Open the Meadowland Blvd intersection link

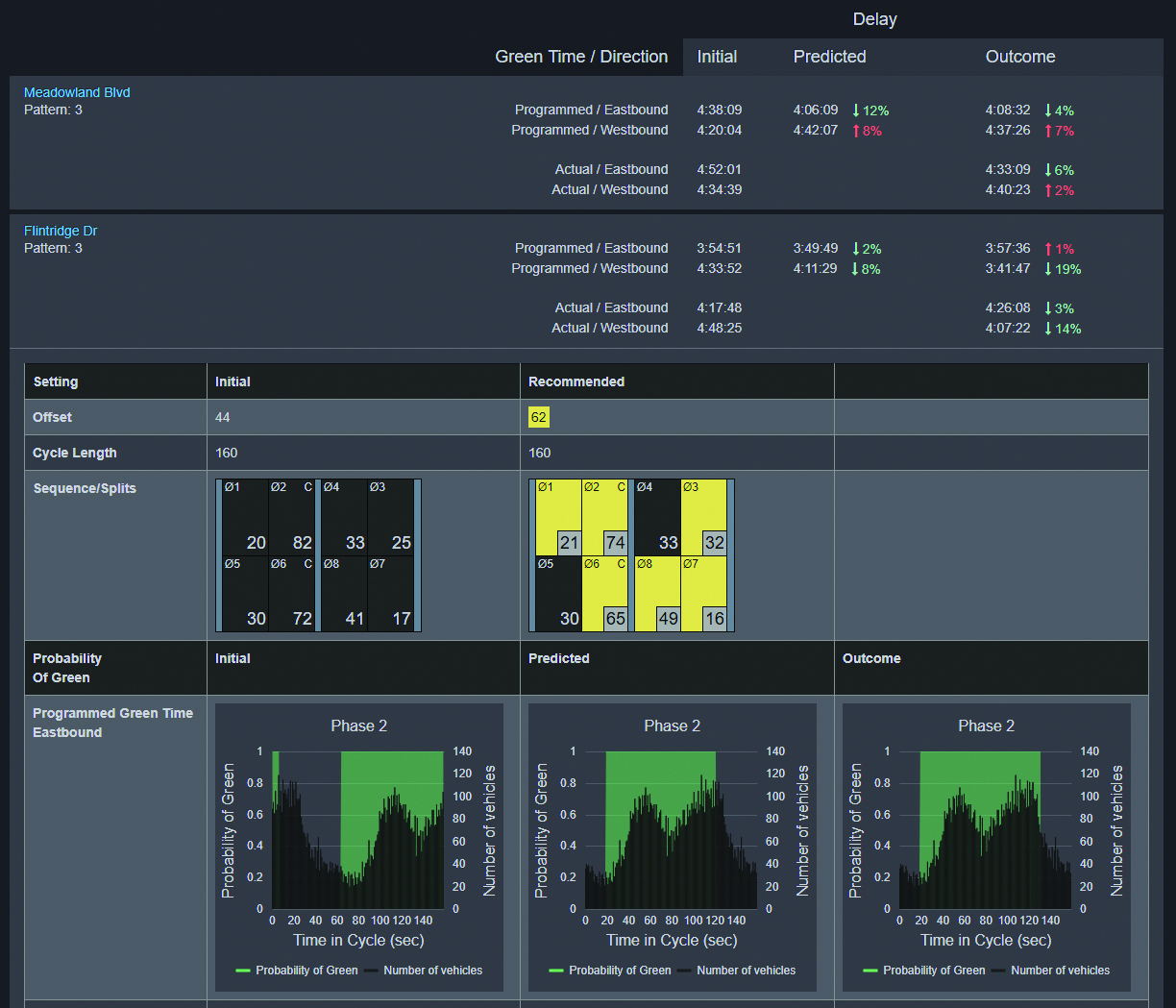77,92
